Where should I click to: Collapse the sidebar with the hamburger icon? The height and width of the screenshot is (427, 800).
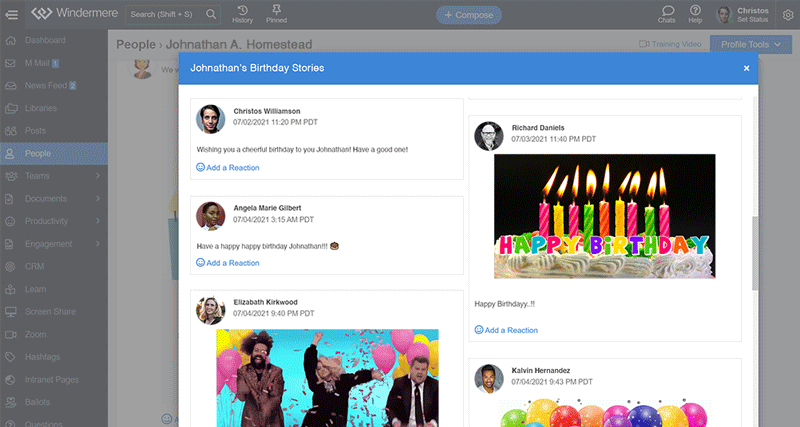[11, 15]
